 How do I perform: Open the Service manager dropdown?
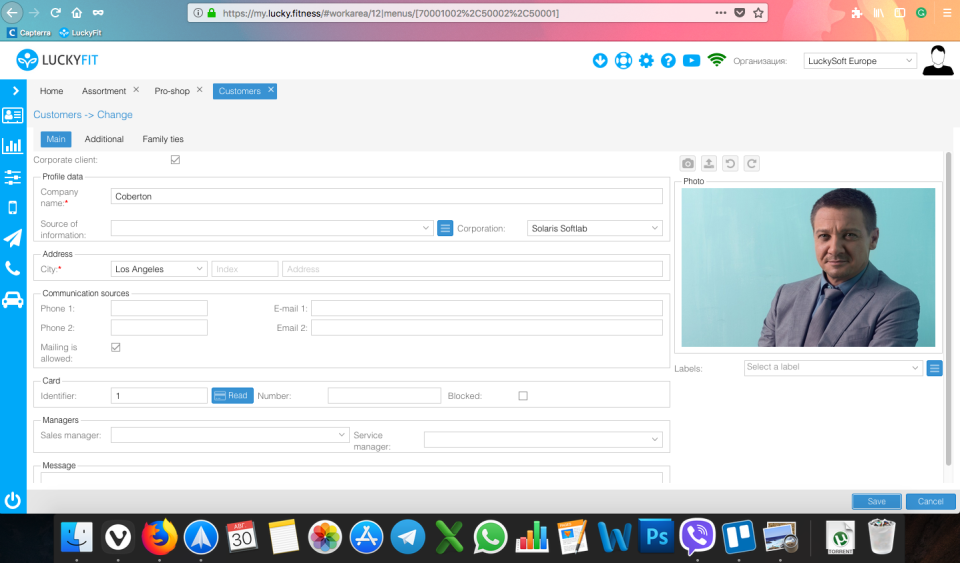(x=543, y=439)
